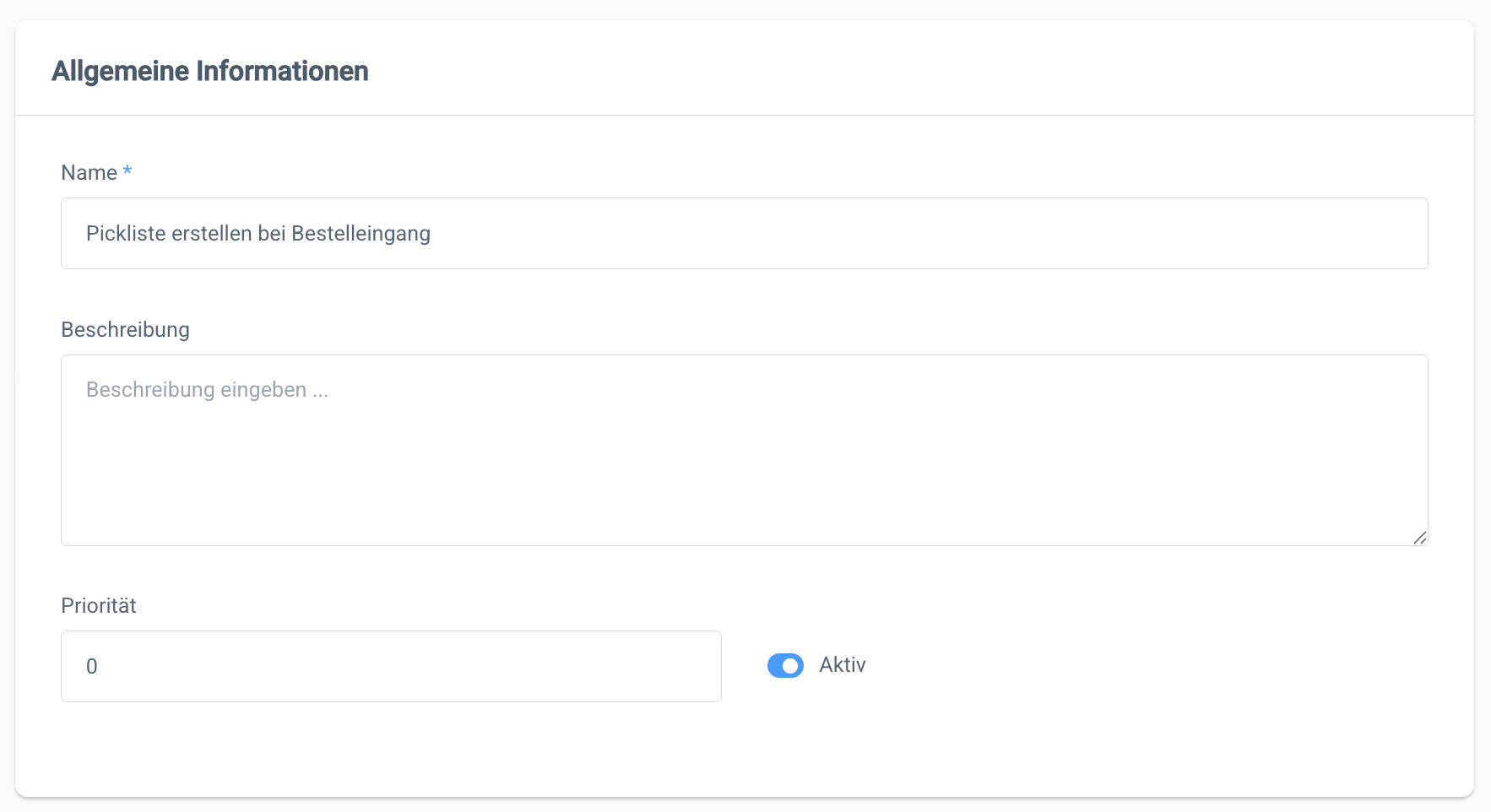1491x812 pixels.
Task: Click the Name field label
Action: [x=89, y=173]
